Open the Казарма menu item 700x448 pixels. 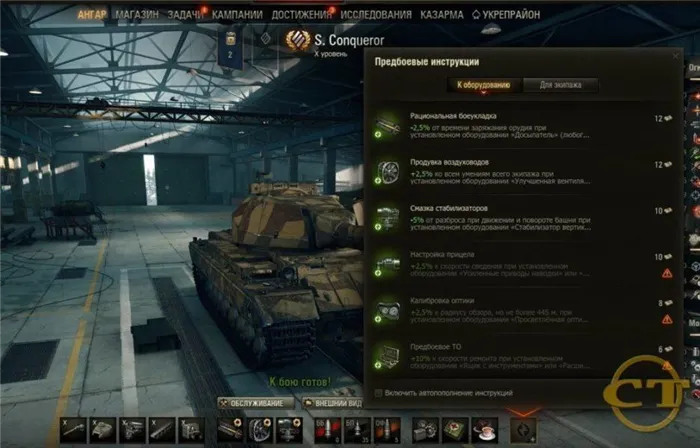[442, 15]
